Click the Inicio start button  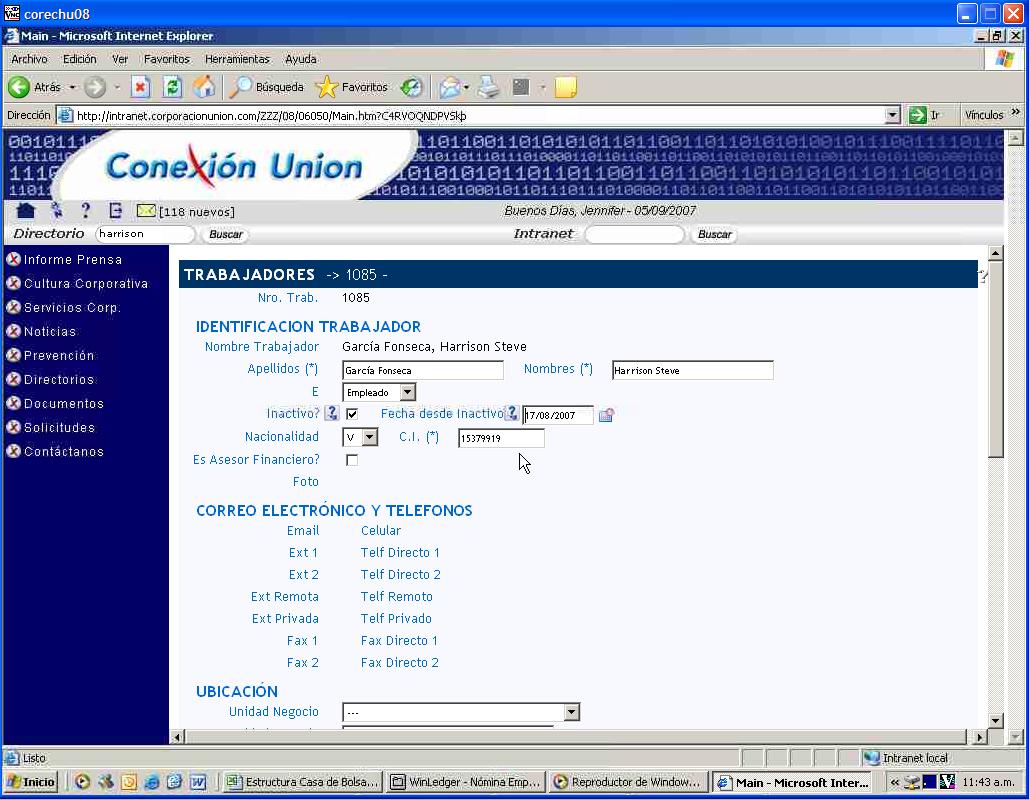(31, 782)
